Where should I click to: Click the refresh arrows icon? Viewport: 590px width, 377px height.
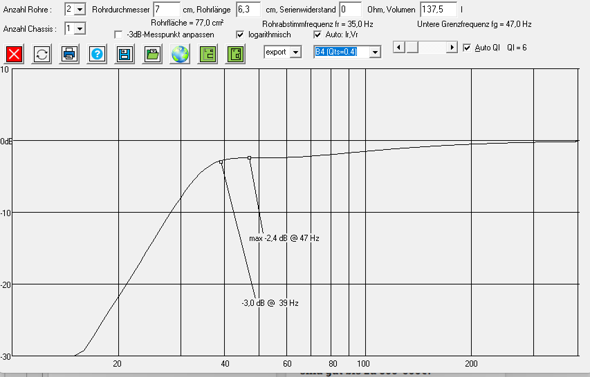pos(42,54)
